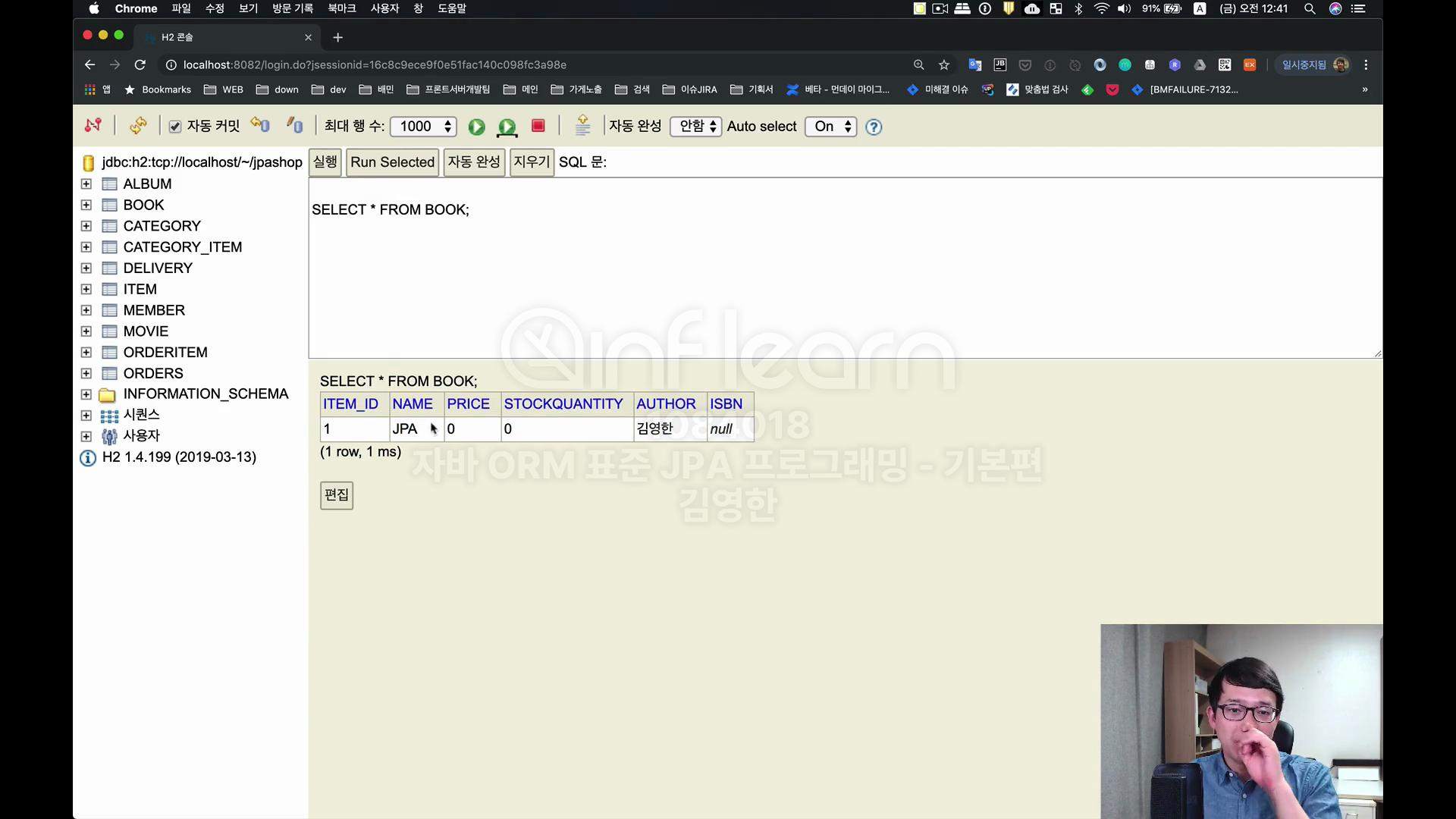The image size is (1456, 819).
Task: Click inside the SQL statement text area
Action: (x=834, y=281)
